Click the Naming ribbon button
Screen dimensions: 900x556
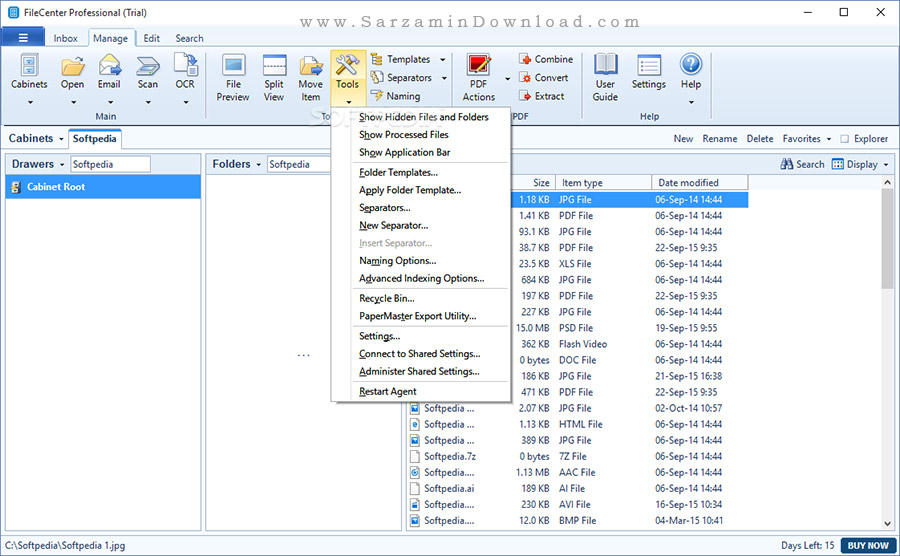[x=395, y=96]
